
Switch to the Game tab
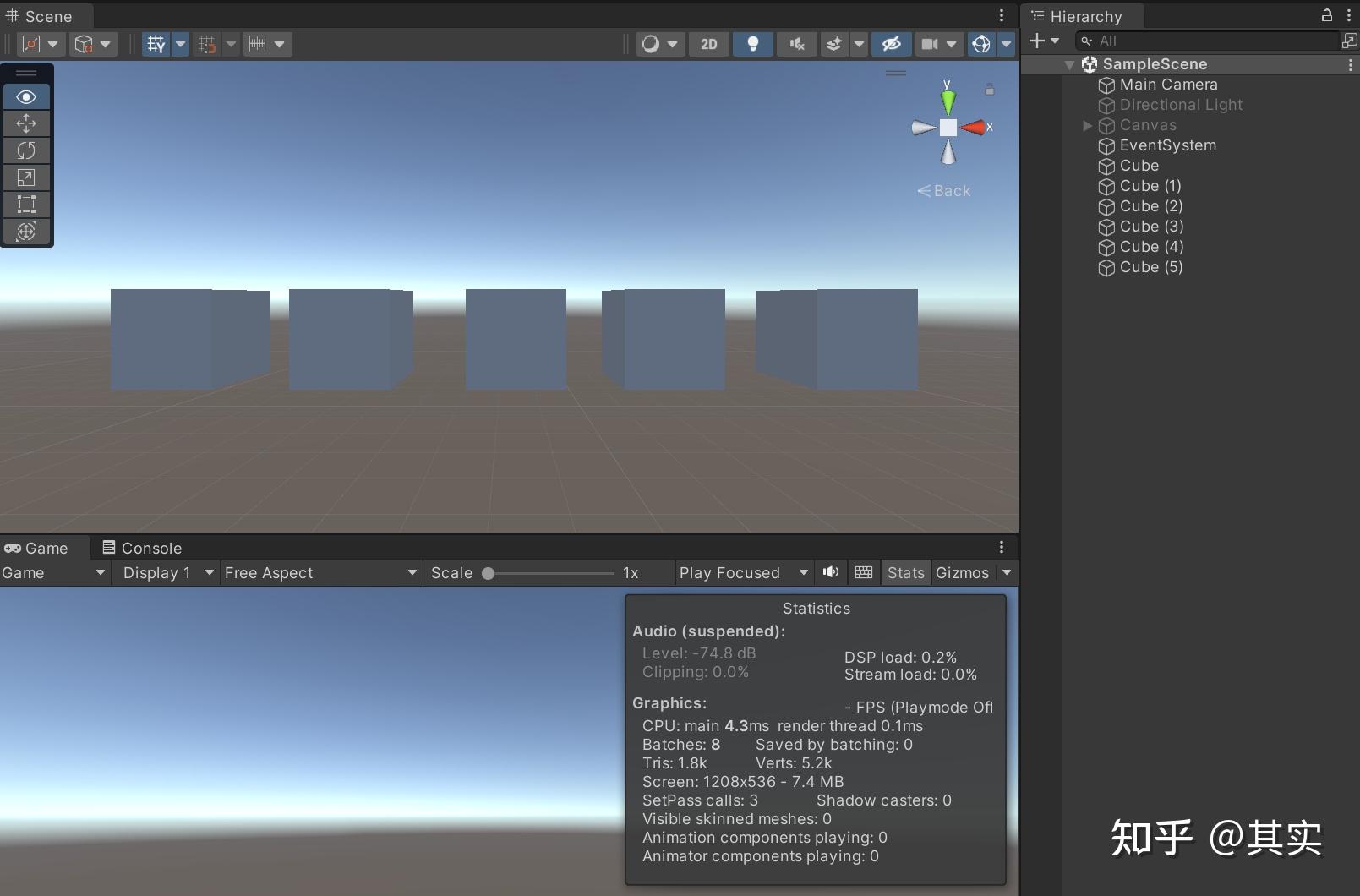coord(39,548)
